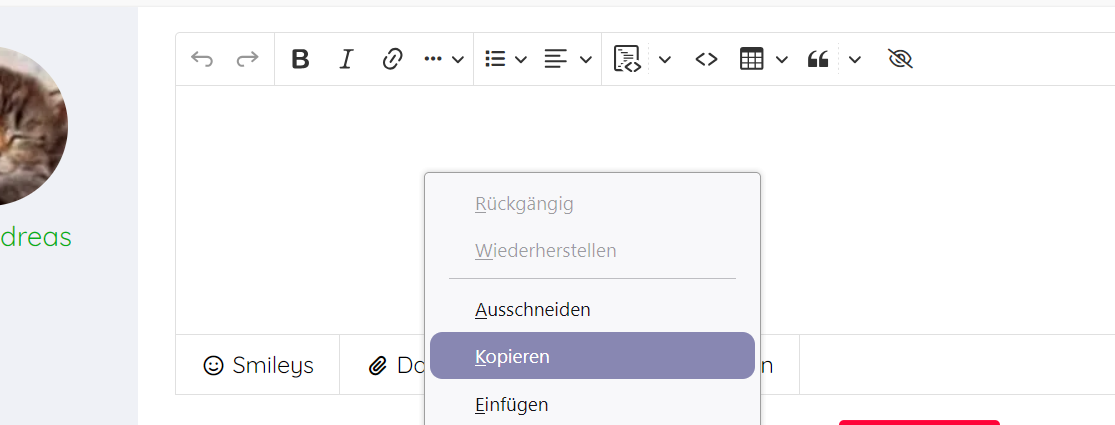Insert inline code with angle brackets icon
Image resolution: width=1115 pixels, height=425 pixels.
tap(707, 59)
